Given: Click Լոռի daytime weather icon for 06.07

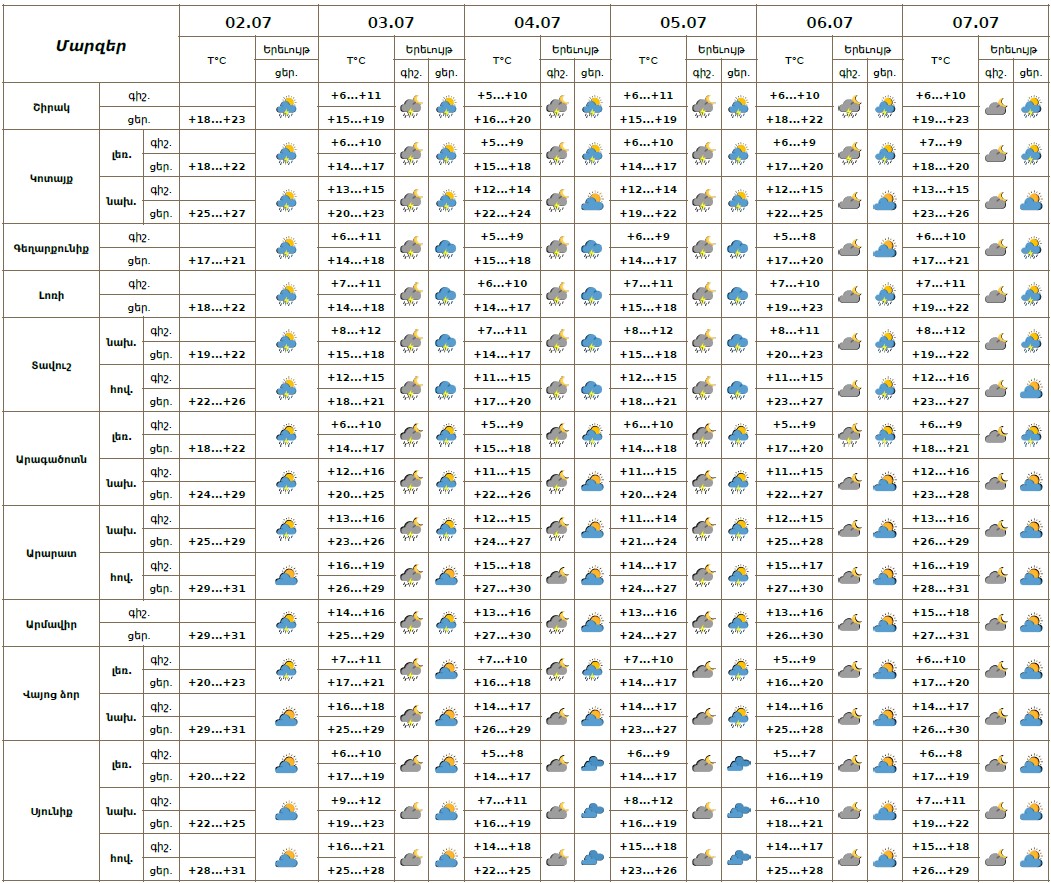Looking at the screenshot, I should [x=884, y=295].
